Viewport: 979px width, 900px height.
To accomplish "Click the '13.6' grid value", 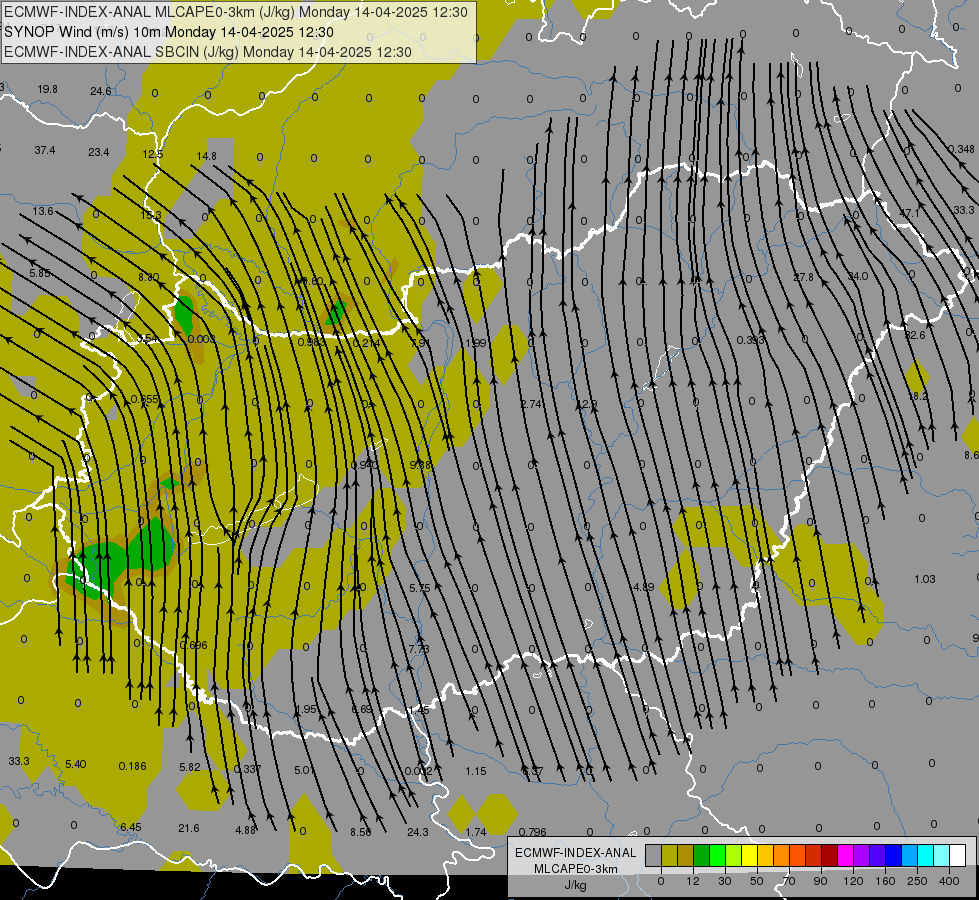I will (43, 212).
